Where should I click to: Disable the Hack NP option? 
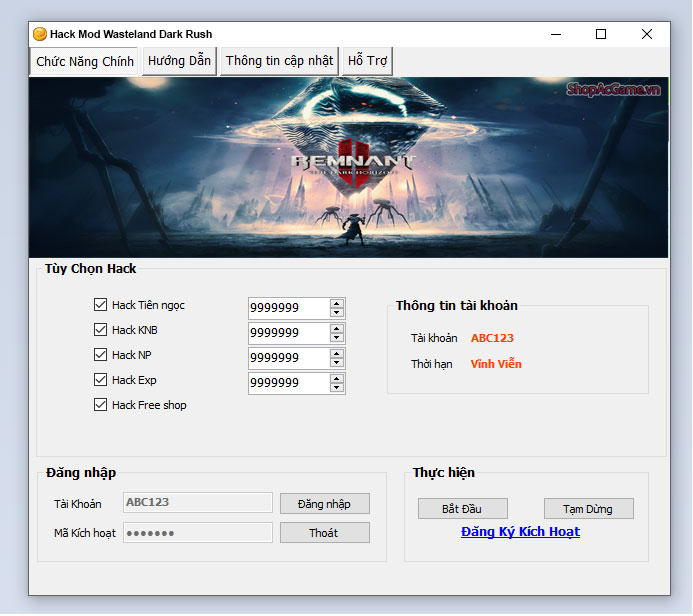[100, 355]
